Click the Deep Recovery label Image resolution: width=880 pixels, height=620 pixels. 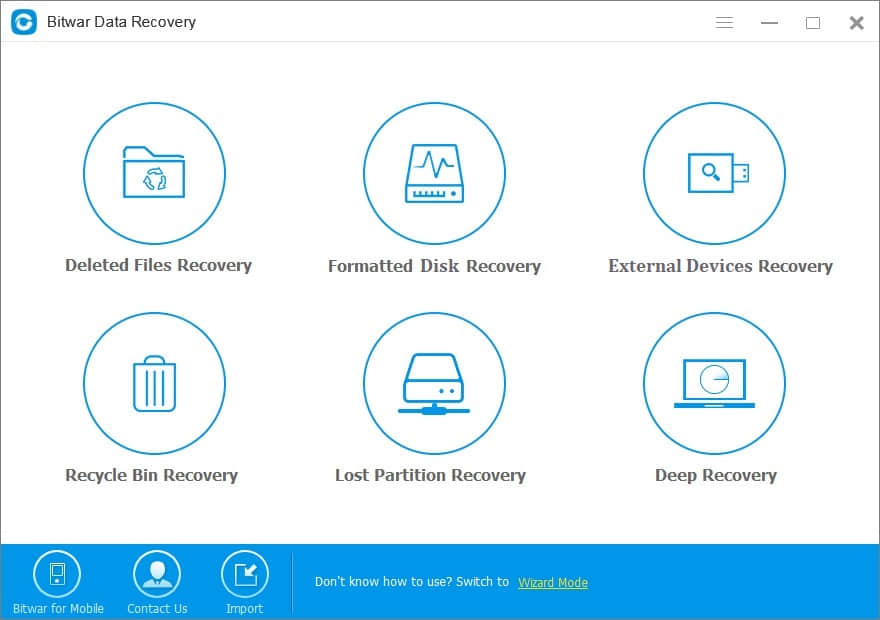[x=716, y=475]
